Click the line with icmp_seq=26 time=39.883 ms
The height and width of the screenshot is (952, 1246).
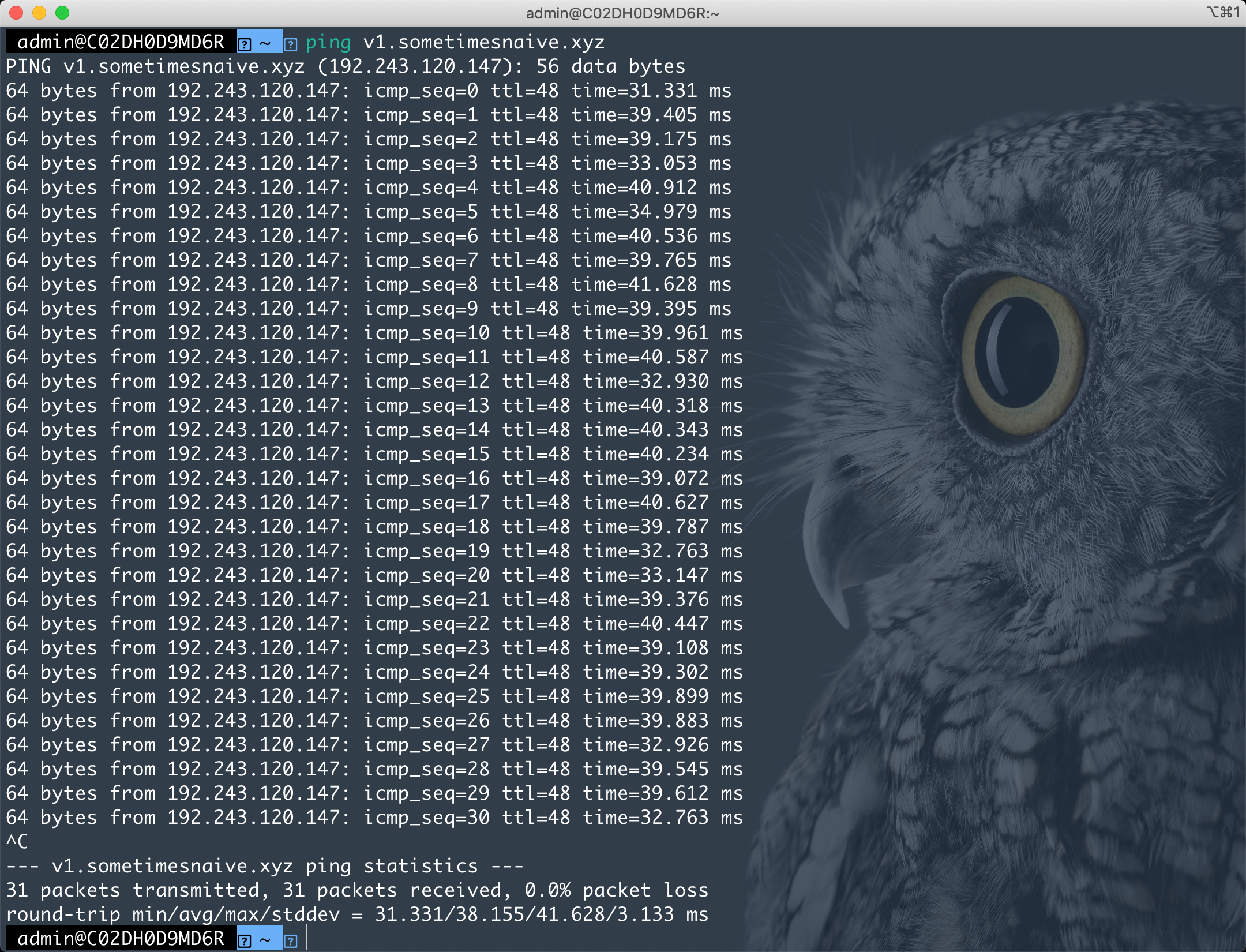click(x=374, y=721)
